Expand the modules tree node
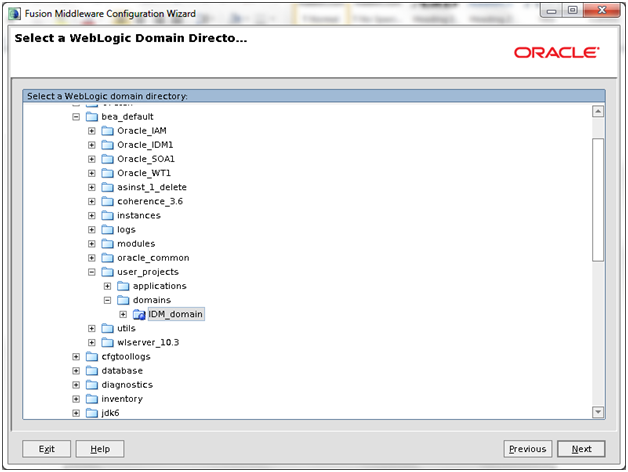Screen dimensions: 628x472 click(92, 244)
